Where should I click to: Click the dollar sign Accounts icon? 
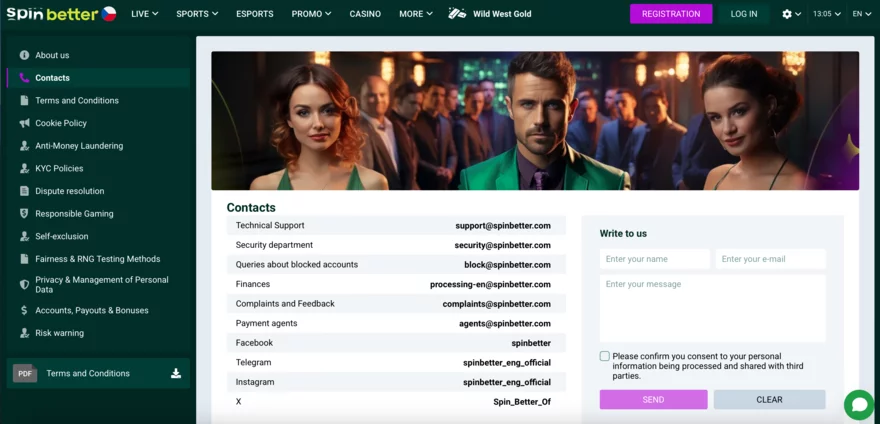(24, 310)
